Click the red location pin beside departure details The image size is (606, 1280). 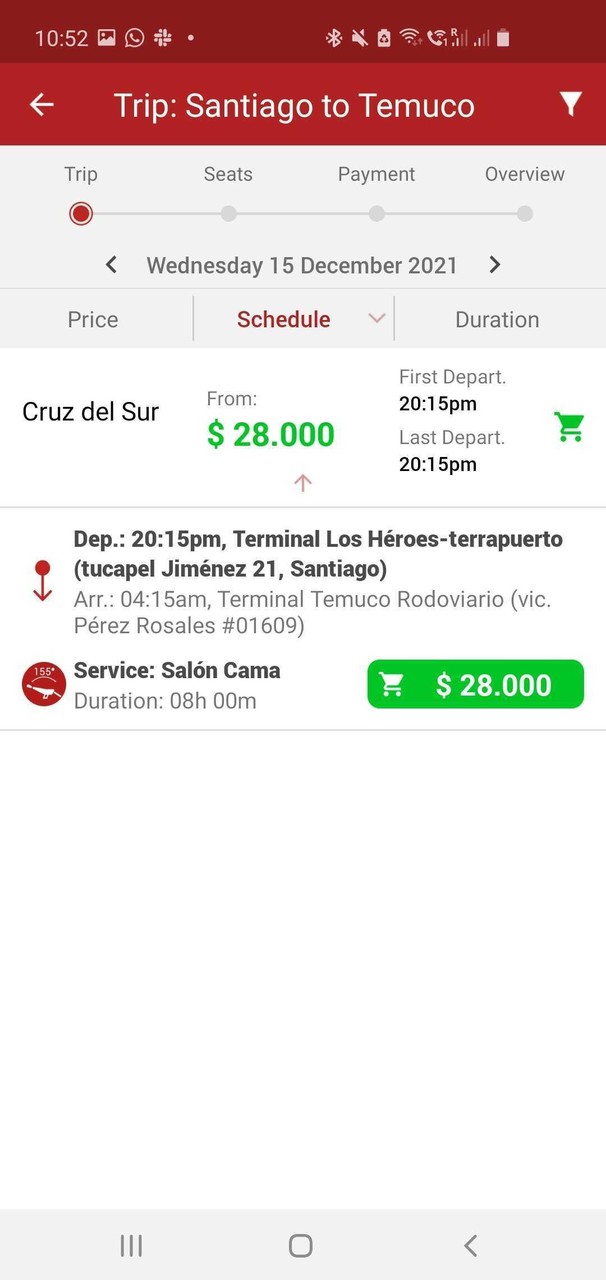click(x=42, y=578)
